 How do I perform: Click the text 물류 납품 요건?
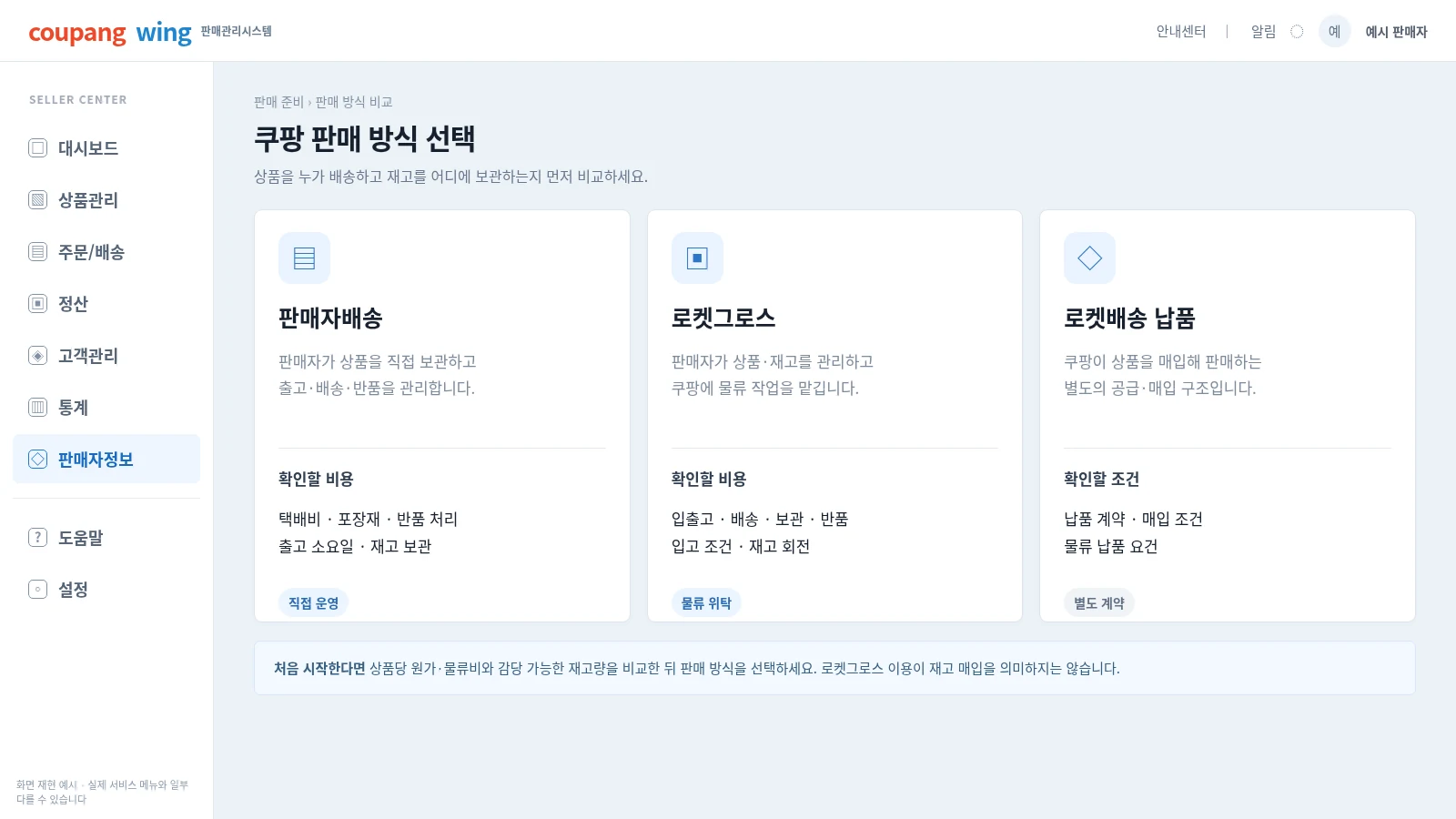[1110, 546]
